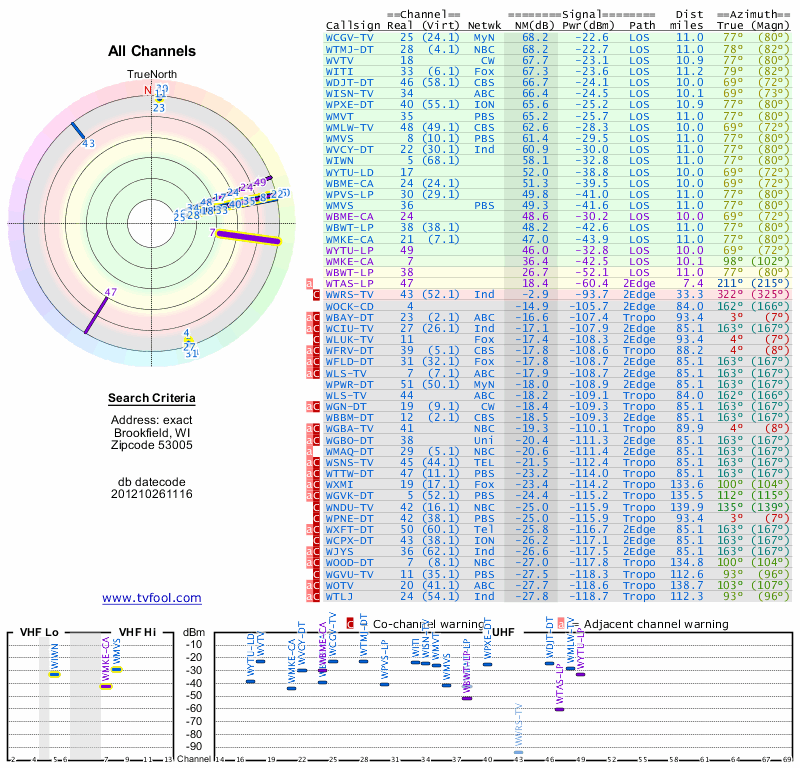800x768 pixels.
Task: Select the WOCK-CD table row
Action: 558,306
